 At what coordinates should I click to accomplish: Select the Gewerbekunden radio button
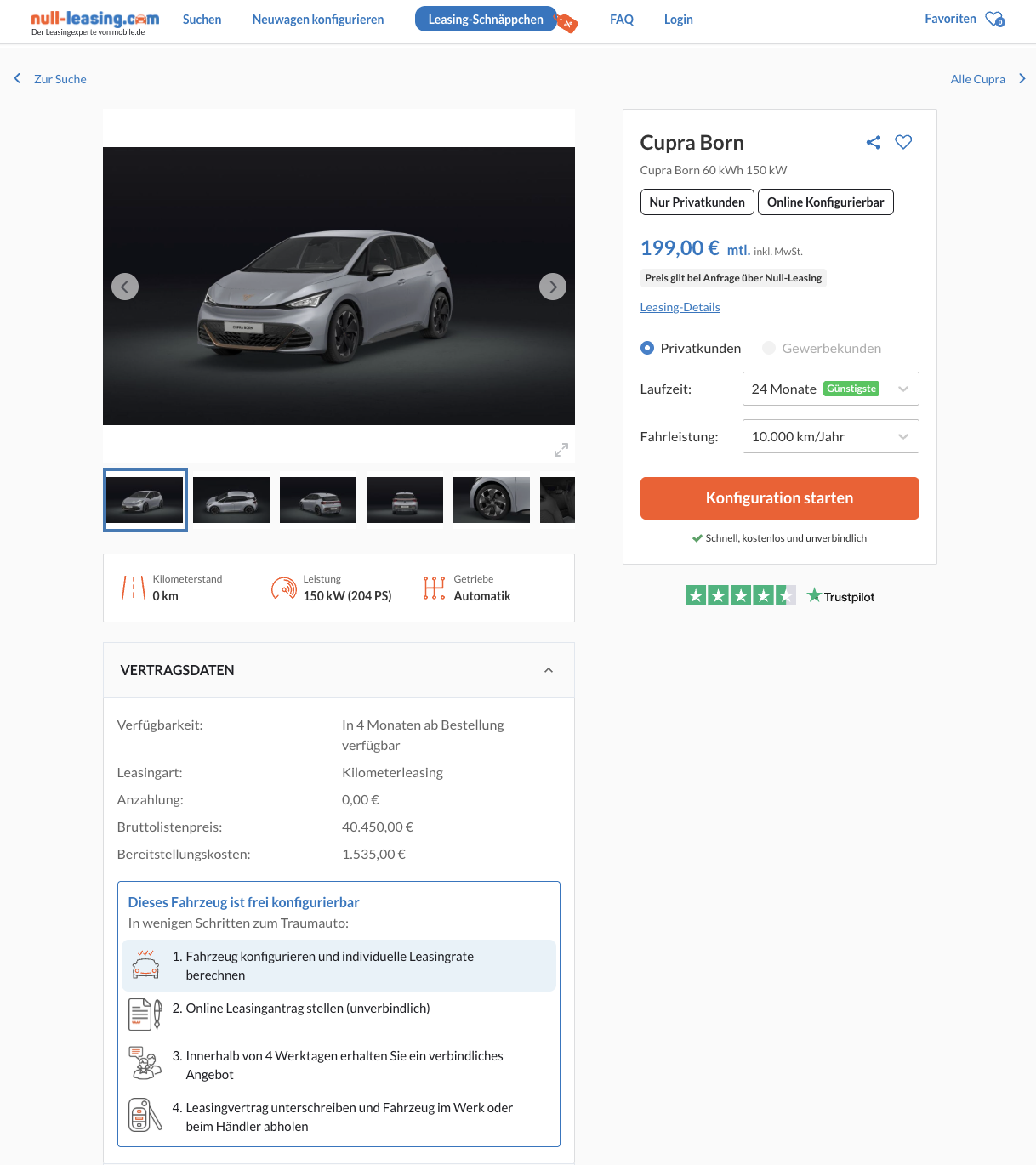click(x=769, y=348)
